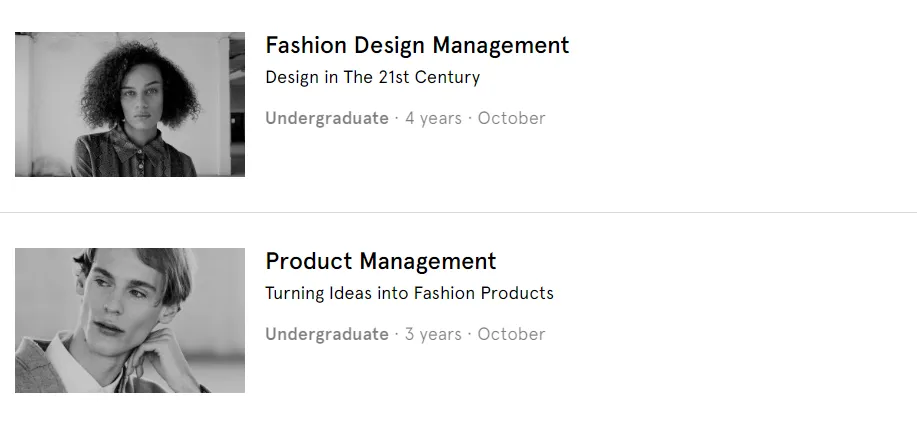
Task: Click the Product Management course heading
Action: [380, 261]
